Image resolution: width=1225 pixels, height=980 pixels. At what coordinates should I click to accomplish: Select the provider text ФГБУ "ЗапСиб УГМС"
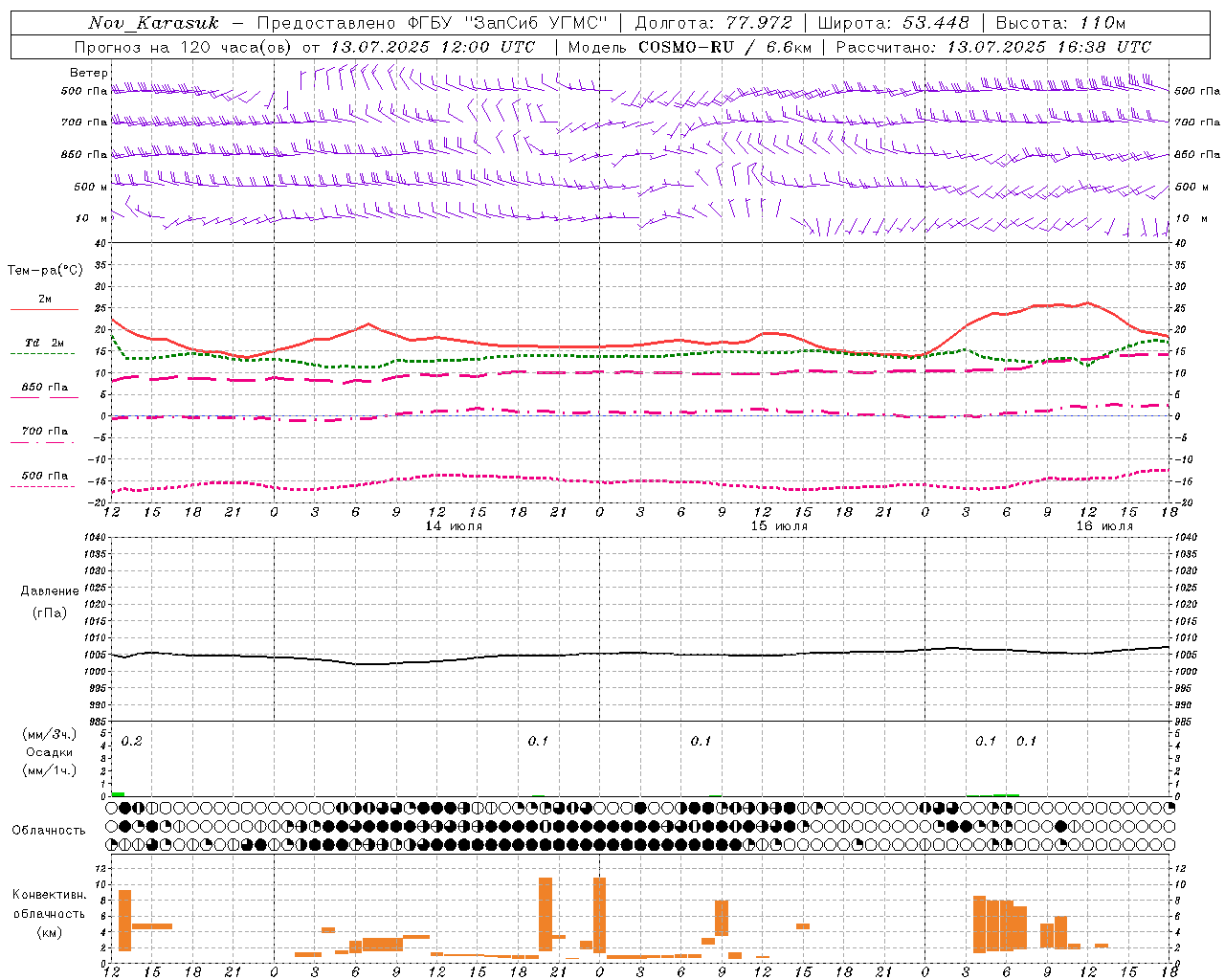509,23
